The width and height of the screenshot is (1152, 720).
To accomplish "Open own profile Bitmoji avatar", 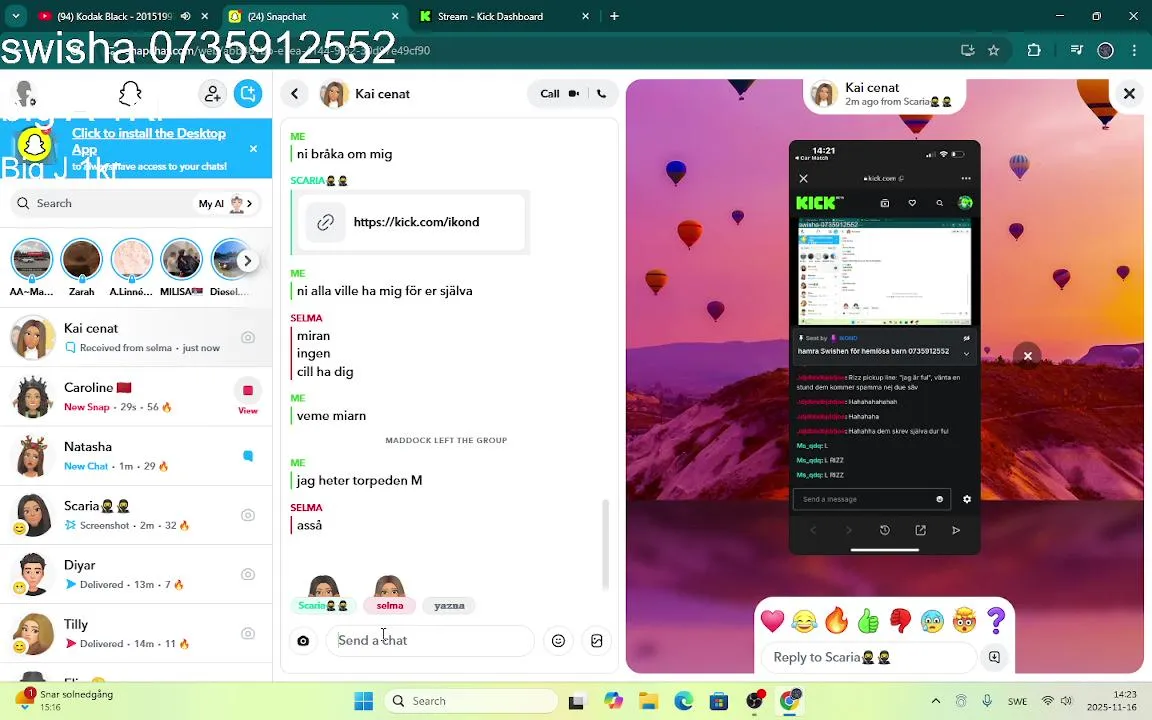I will click(x=26, y=94).
